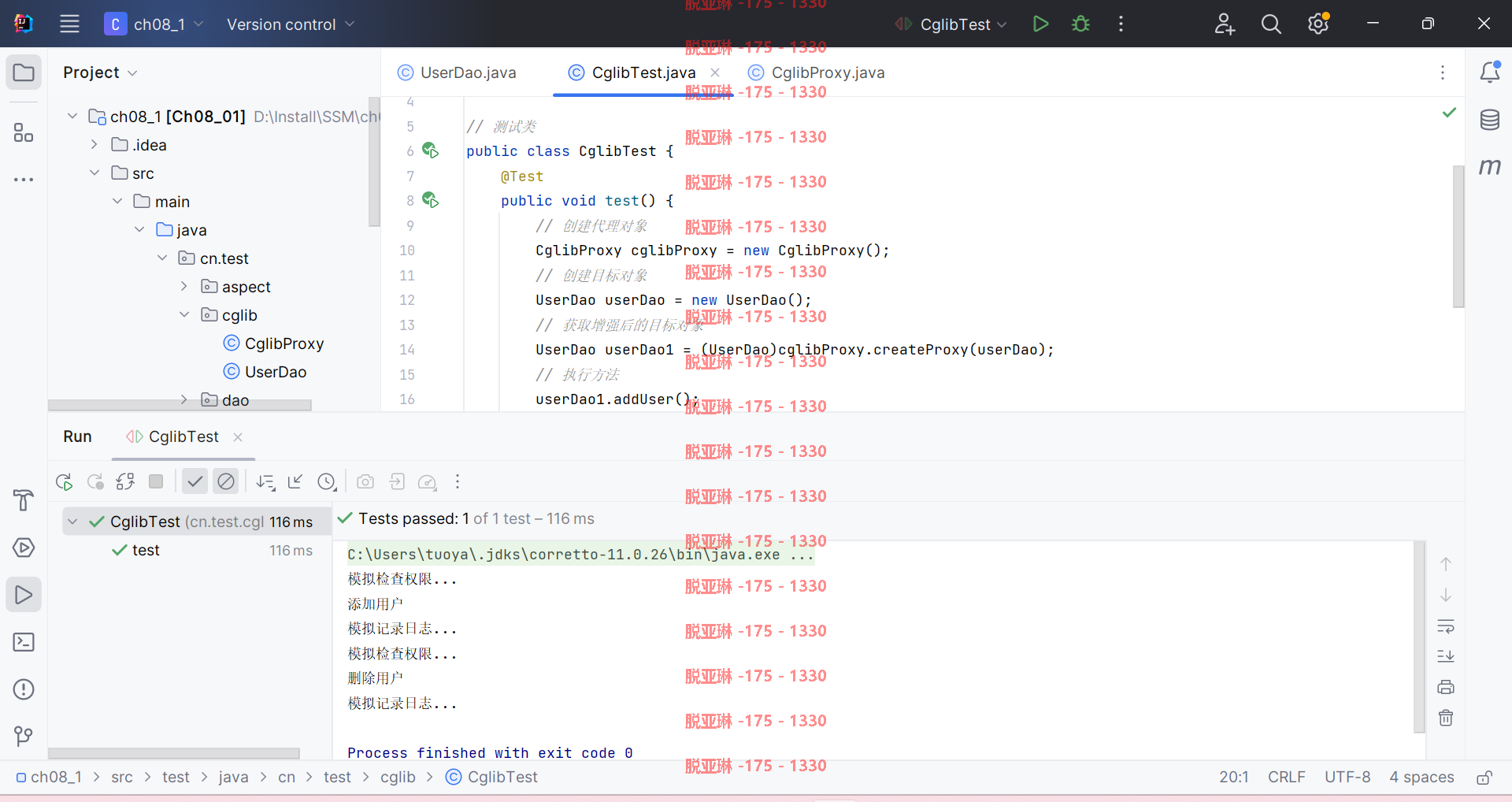Click the editor vertical scrollbar
Screen dimensions: 1512x802
pyautogui.click(x=1458, y=236)
